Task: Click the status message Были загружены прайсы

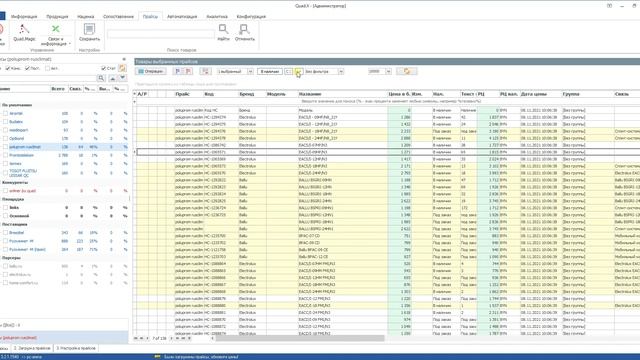Action: 201,357
